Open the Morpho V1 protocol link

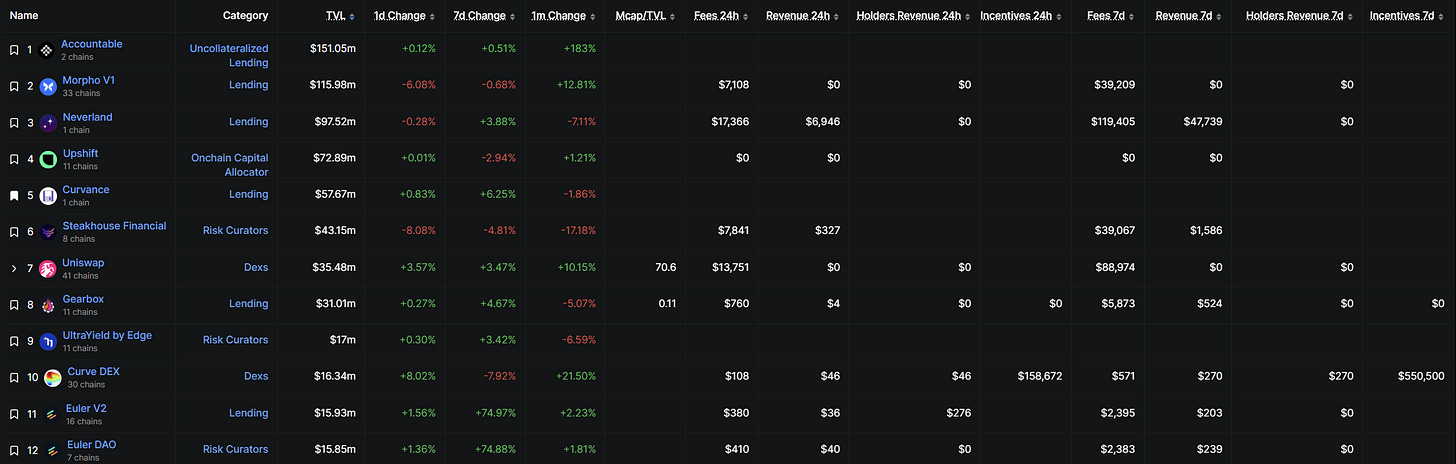pyautogui.click(x=89, y=80)
